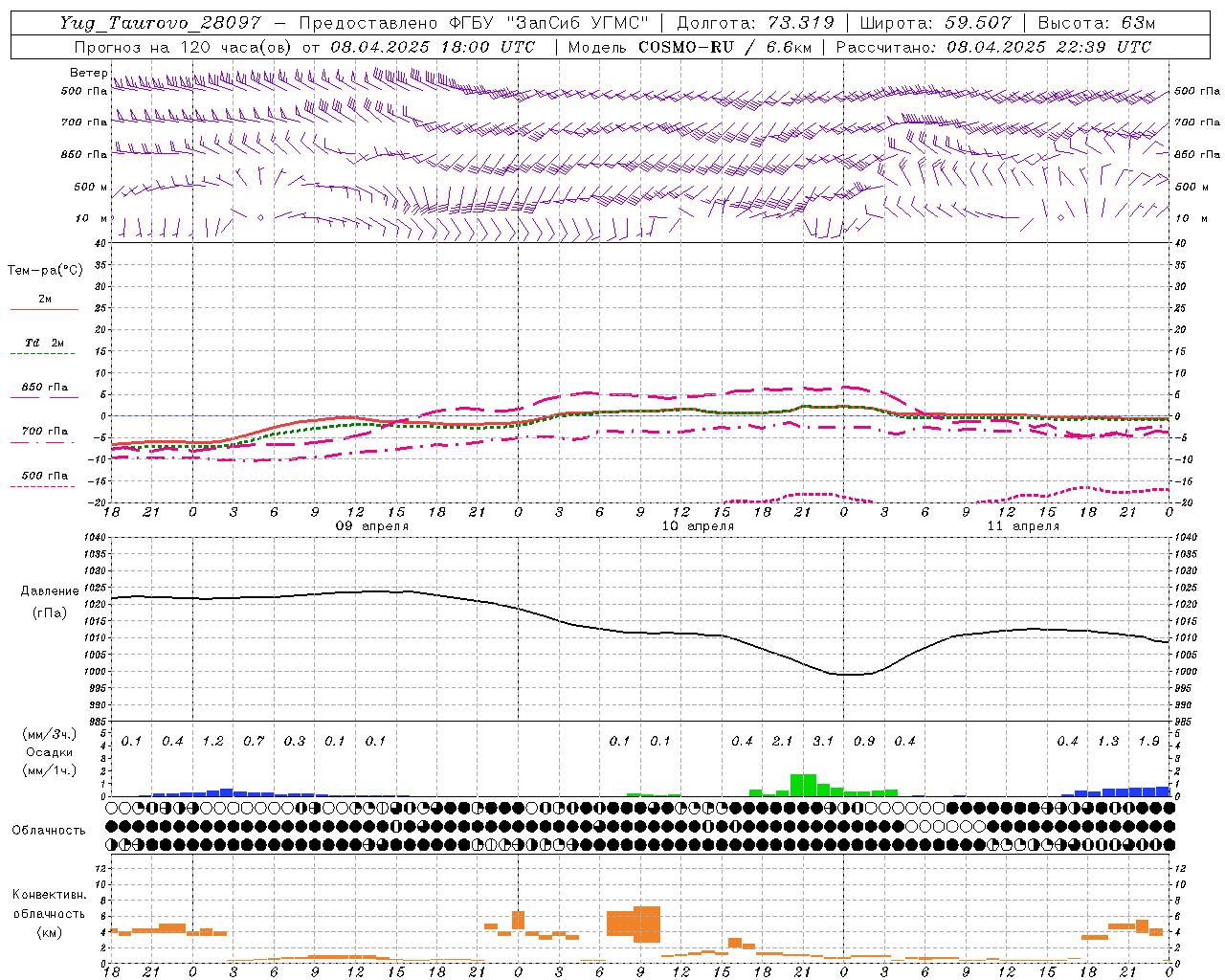Click the 0.9 precipitation value
1225x980 pixels.
coord(864,742)
